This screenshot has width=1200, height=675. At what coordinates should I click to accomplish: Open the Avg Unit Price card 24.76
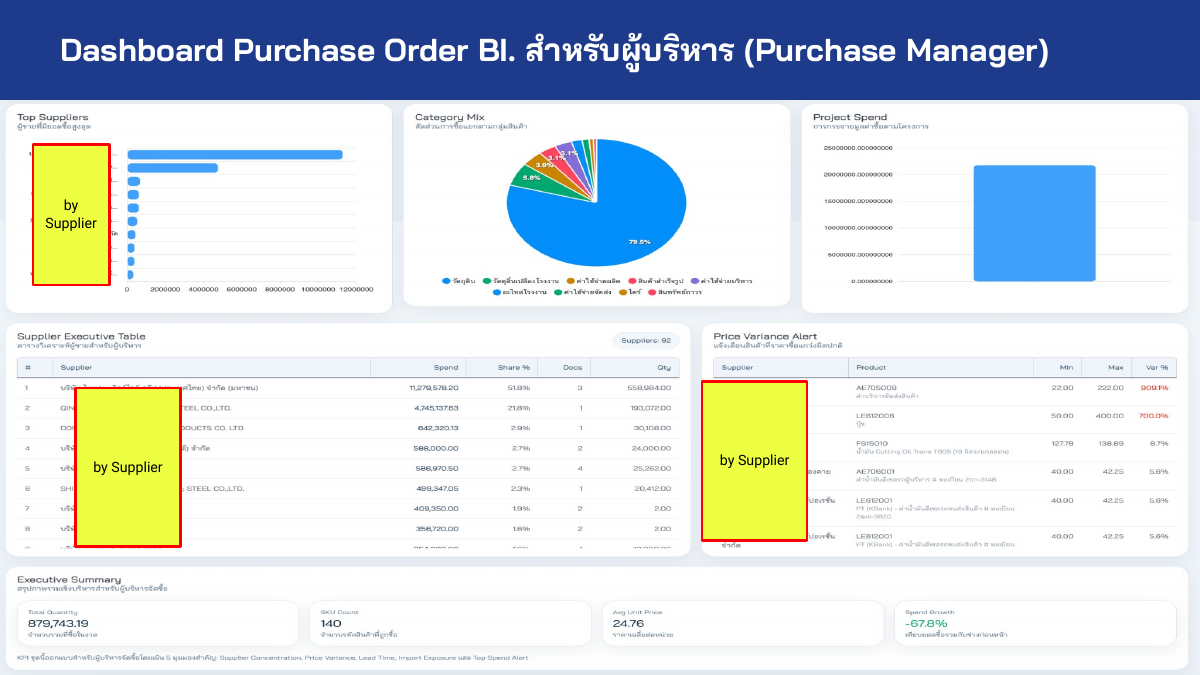tap(743, 623)
